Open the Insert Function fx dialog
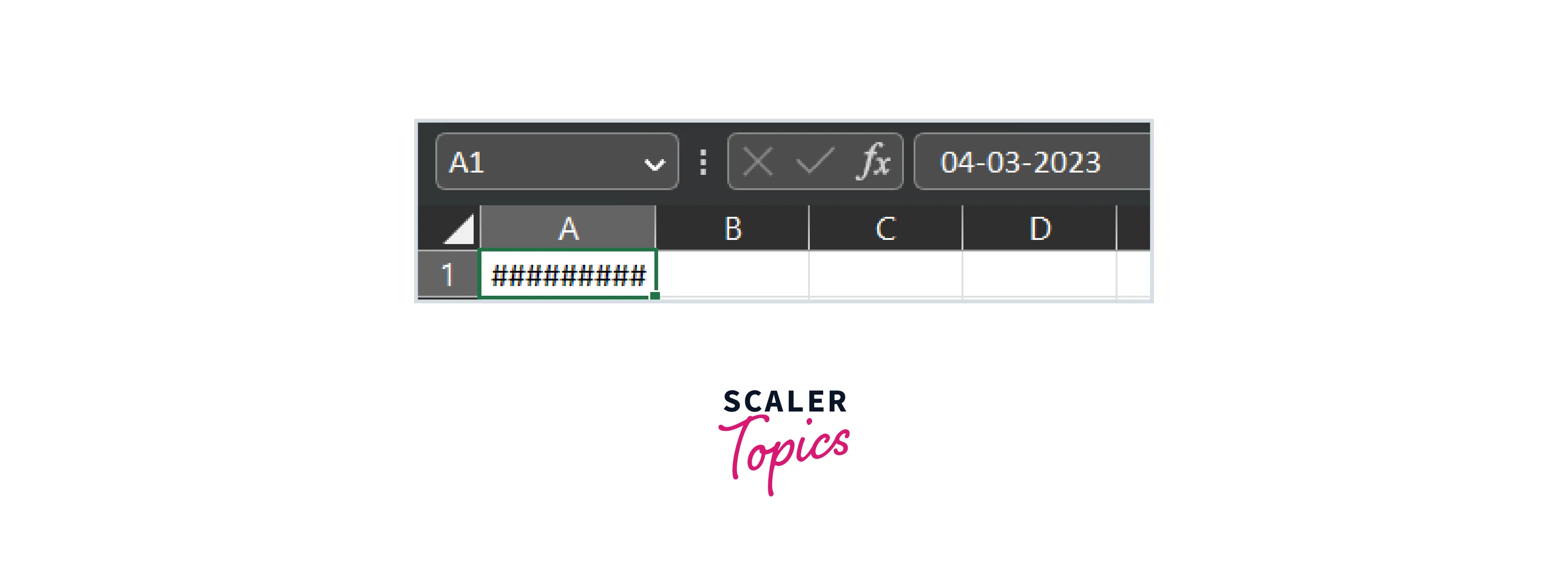This screenshot has height=585, width=1568. [x=874, y=162]
